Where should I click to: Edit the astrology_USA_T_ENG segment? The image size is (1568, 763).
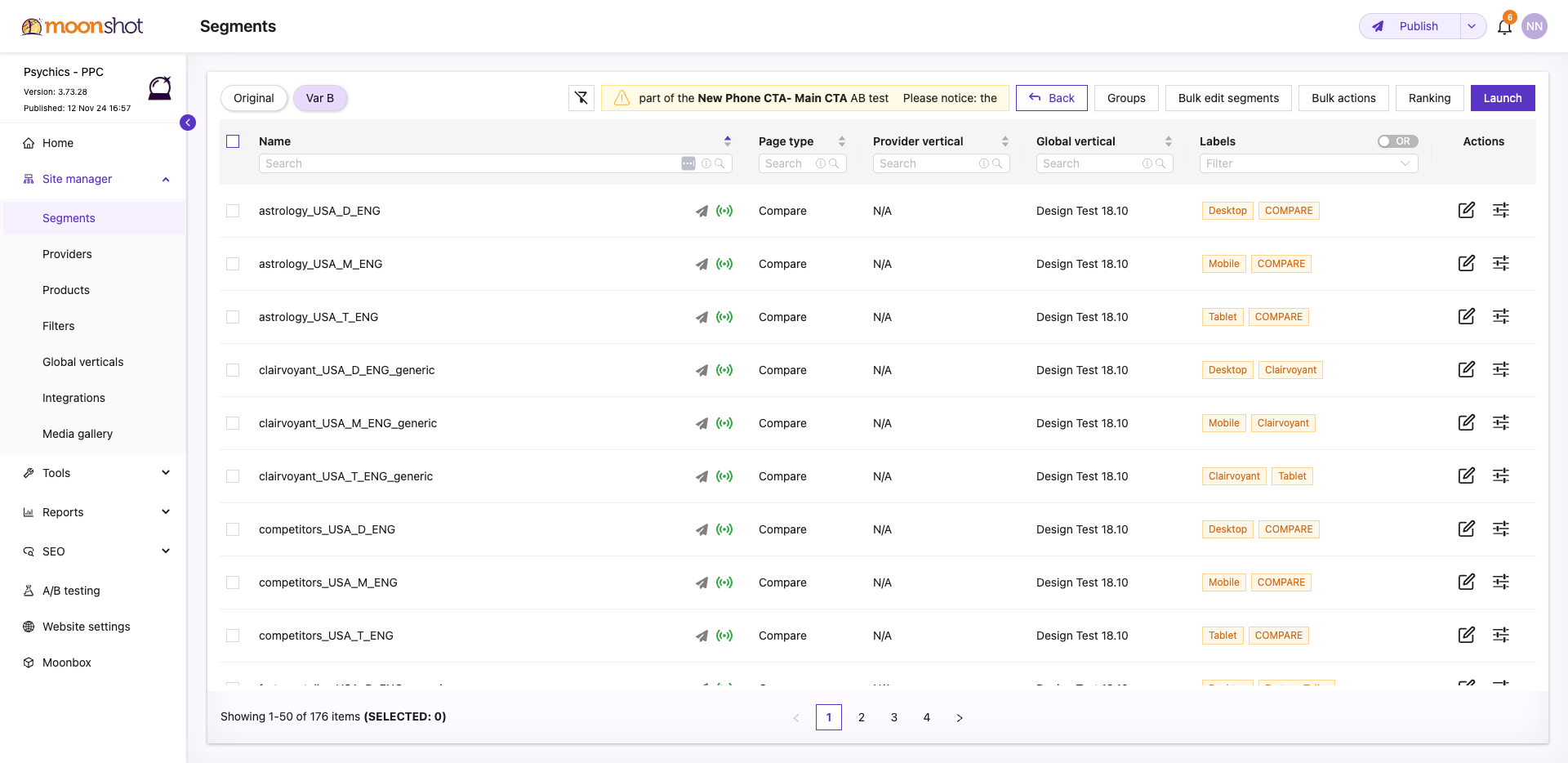point(1467,316)
